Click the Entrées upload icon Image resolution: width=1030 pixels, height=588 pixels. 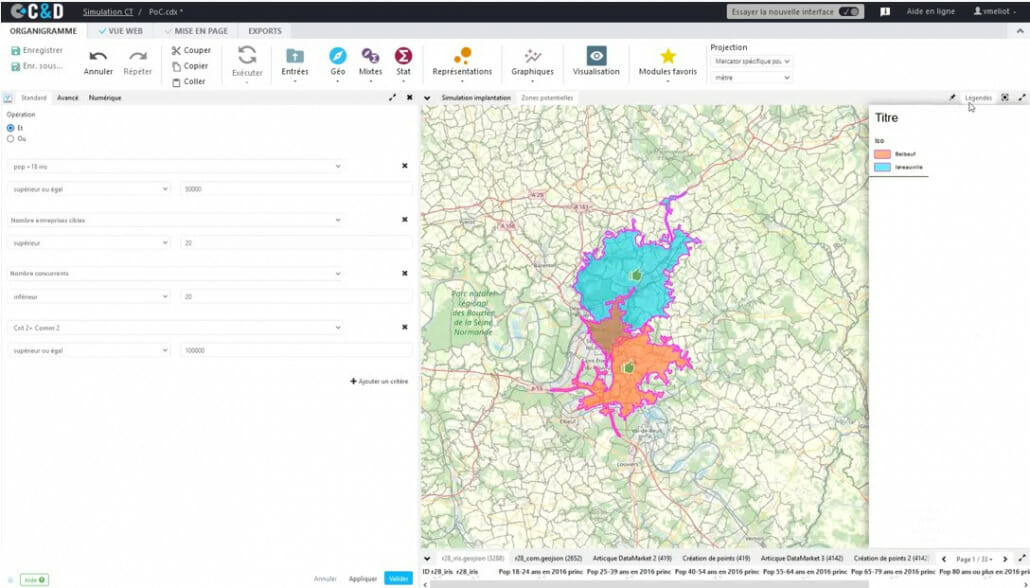[x=295, y=56]
